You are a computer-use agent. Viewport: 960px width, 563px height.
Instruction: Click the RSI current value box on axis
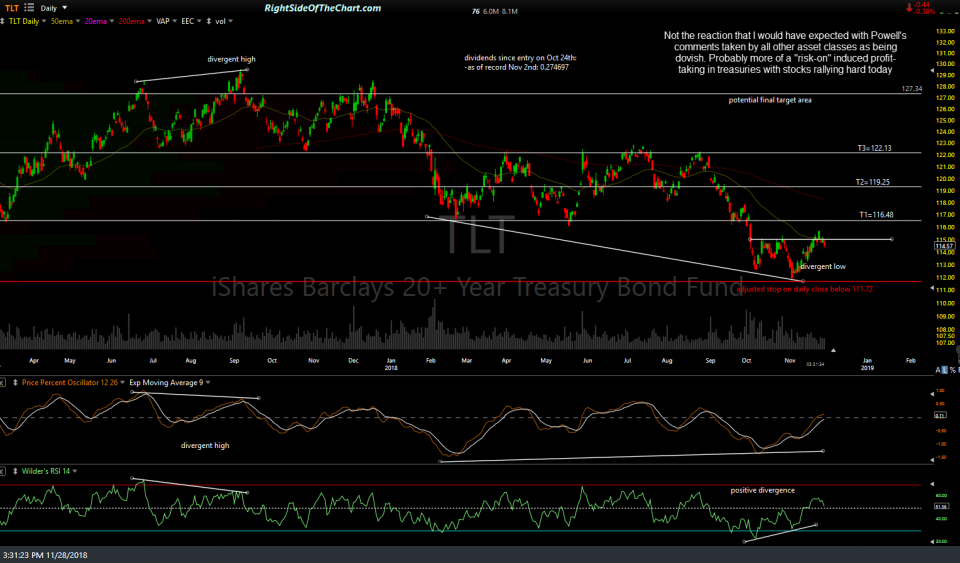tap(941, 506)
